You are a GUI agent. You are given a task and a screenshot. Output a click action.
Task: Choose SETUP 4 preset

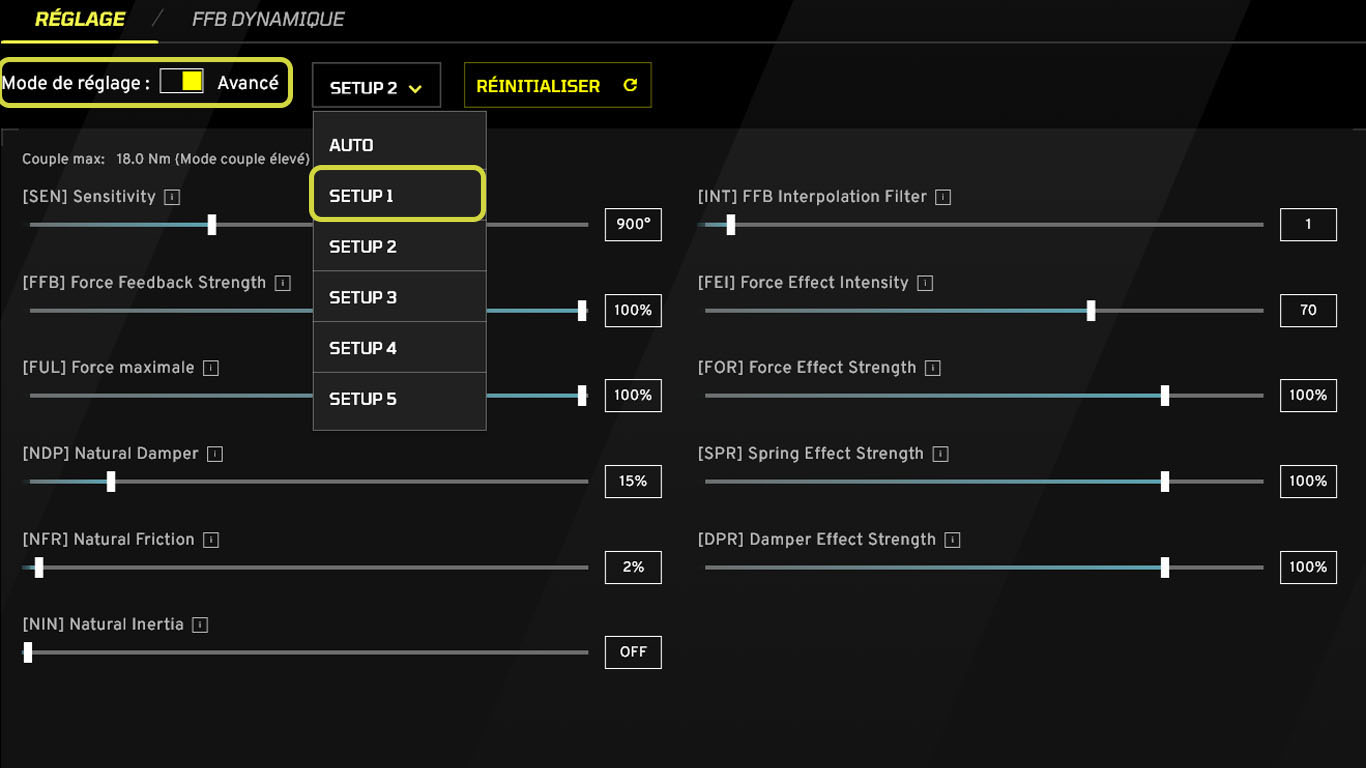coord(399,348)
